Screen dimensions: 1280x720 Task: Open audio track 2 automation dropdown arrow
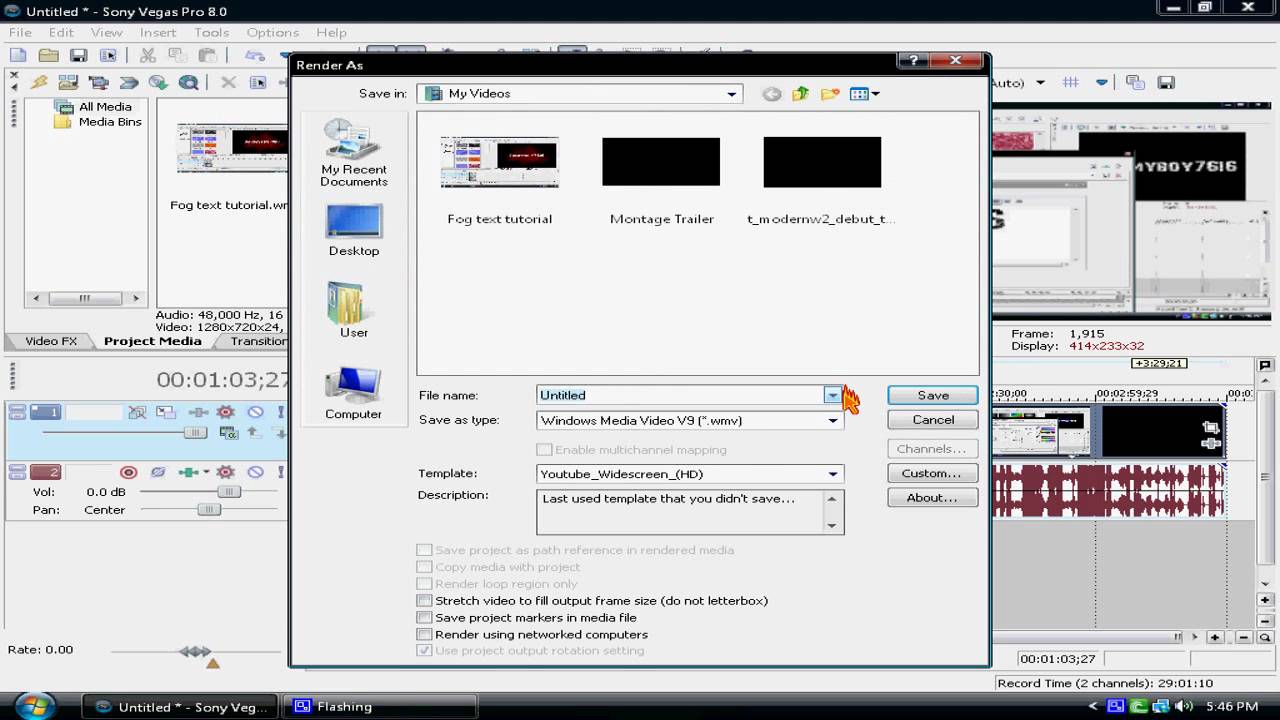click(207, 472)
